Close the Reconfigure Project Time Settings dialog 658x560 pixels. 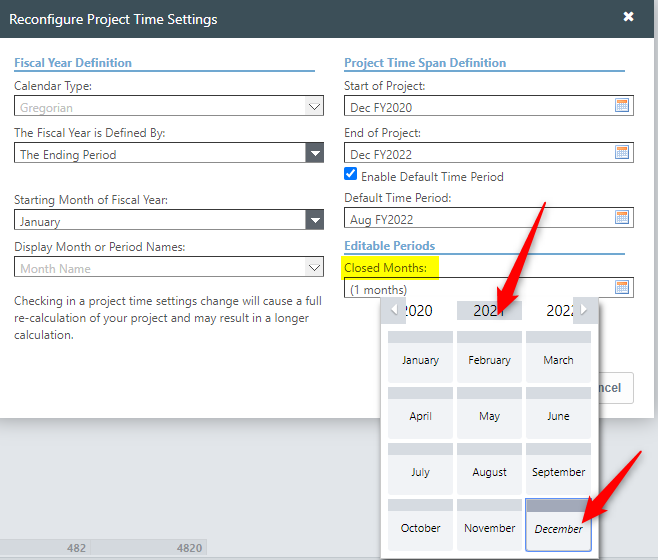(628, 17)
